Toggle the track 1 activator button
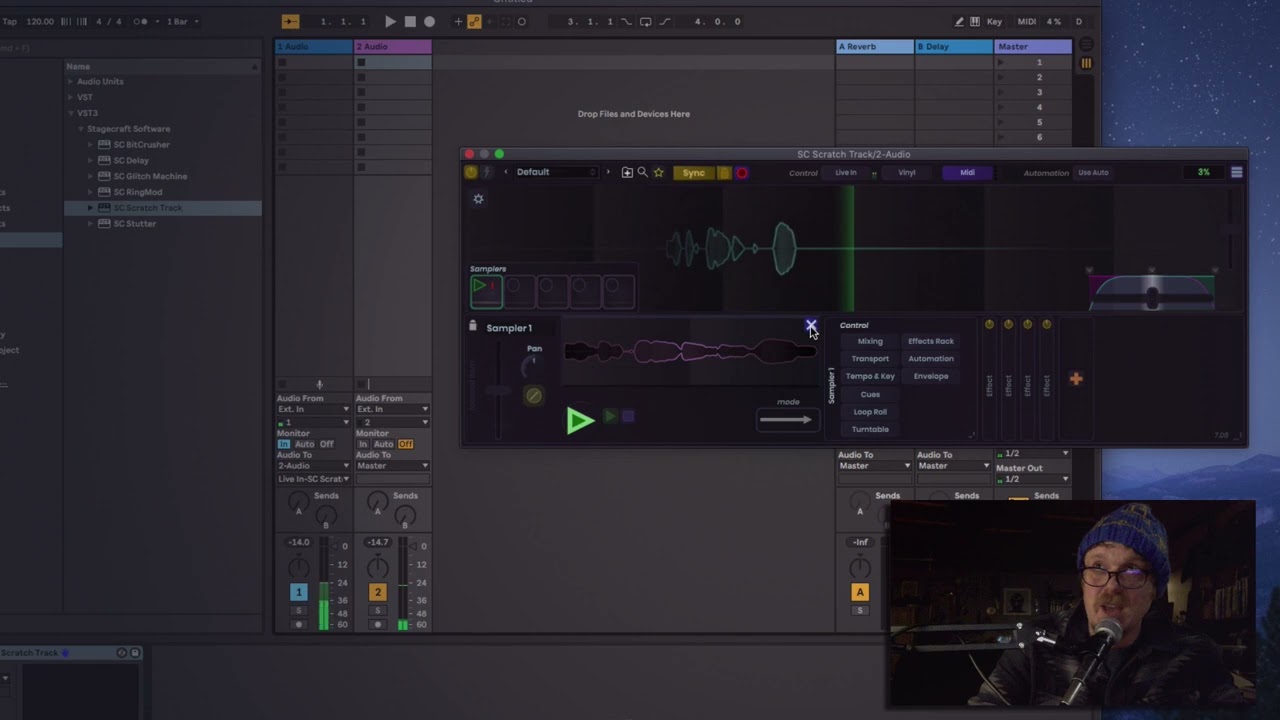 (x=298, y=592)
